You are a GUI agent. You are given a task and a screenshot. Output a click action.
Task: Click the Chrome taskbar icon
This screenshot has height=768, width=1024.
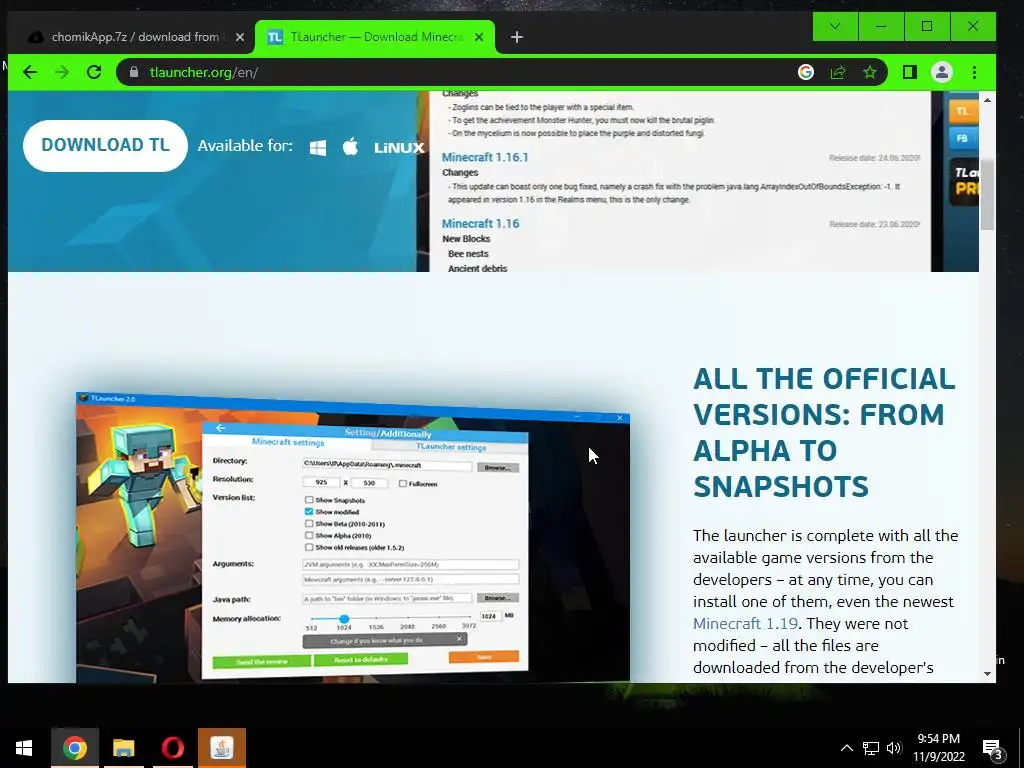coord(74,748)
